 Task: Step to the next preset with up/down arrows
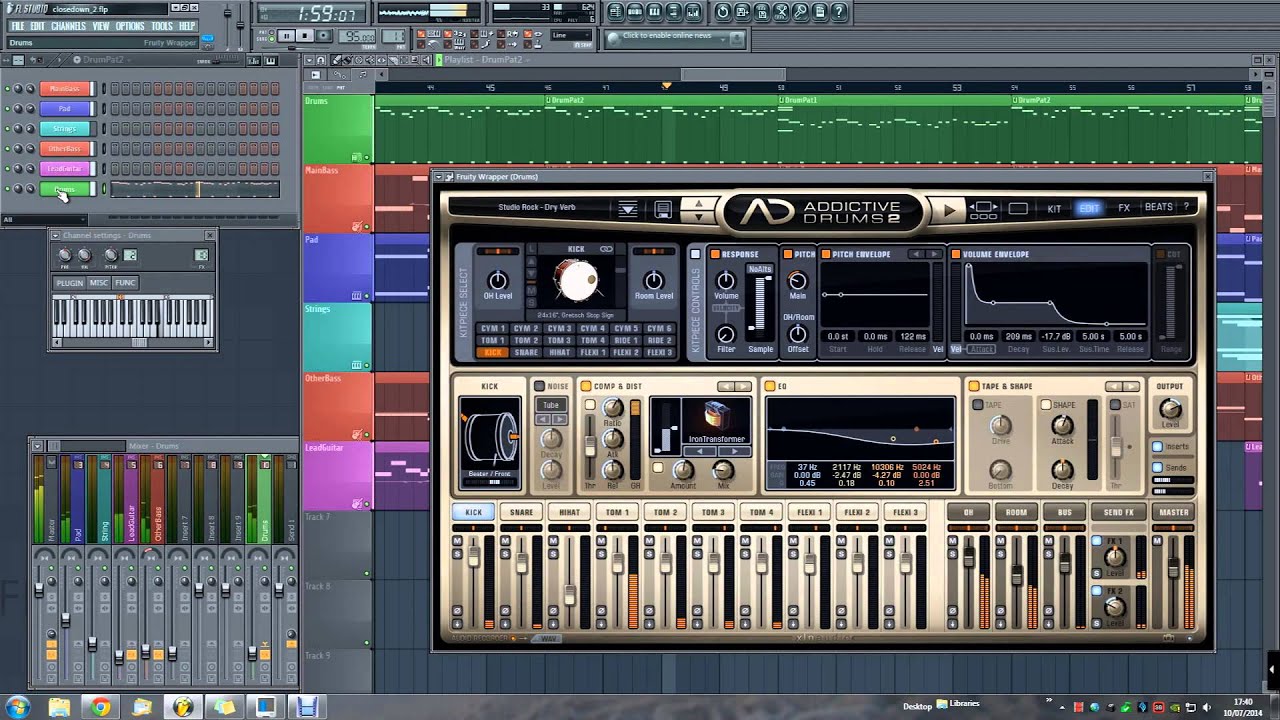(x=699, y=215)
